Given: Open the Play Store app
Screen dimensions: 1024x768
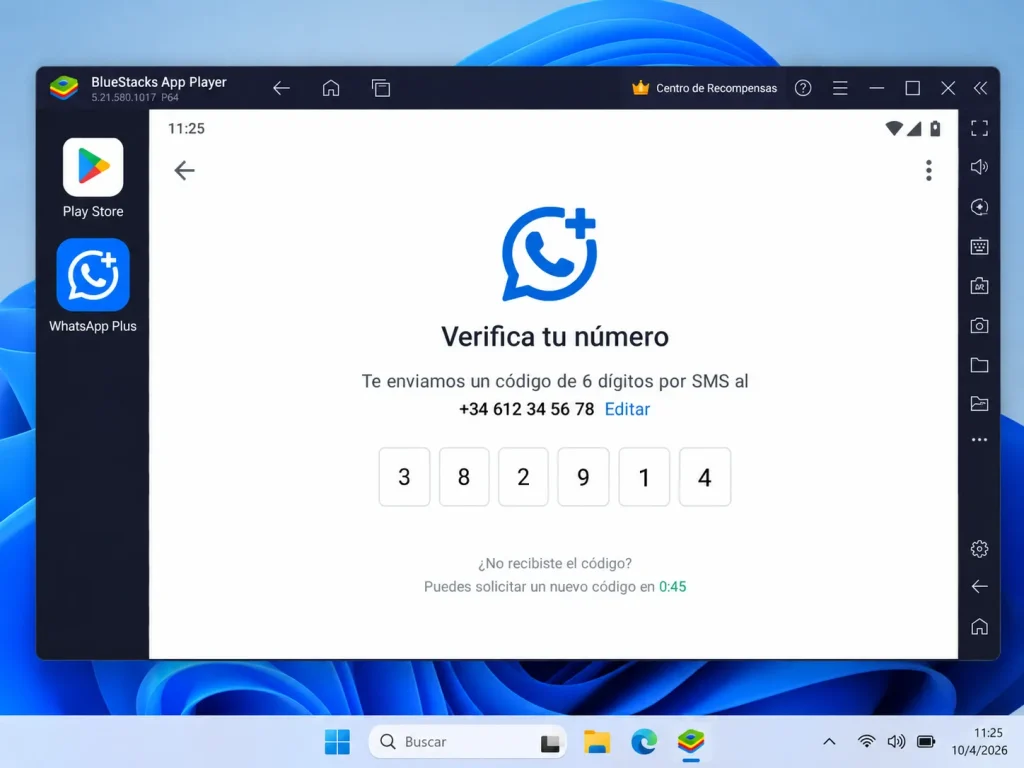Looking at the screenshot, I should coord(93,167).
